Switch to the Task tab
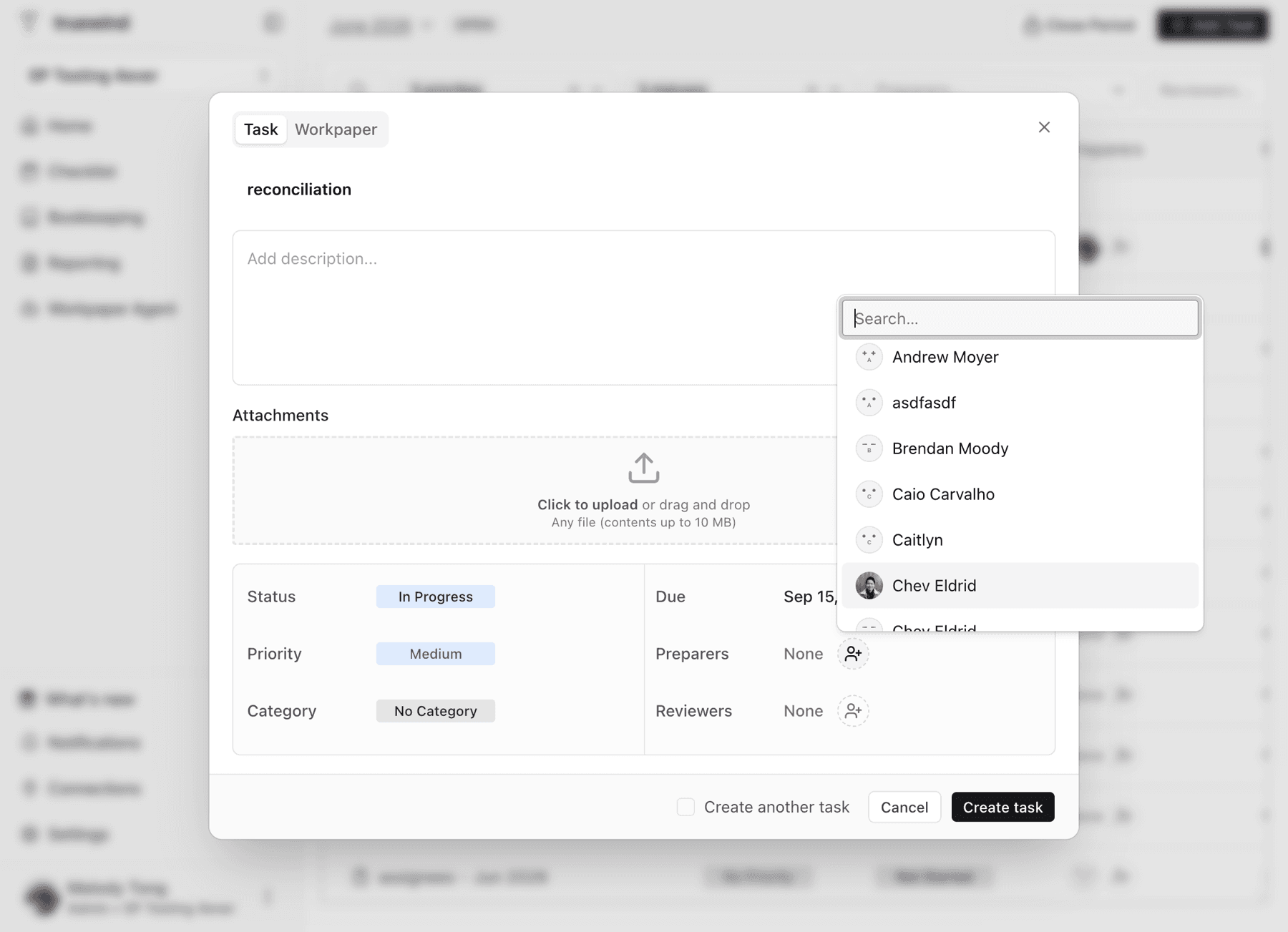The width and height of the screenshot is (1288, 932). [260, 129]
